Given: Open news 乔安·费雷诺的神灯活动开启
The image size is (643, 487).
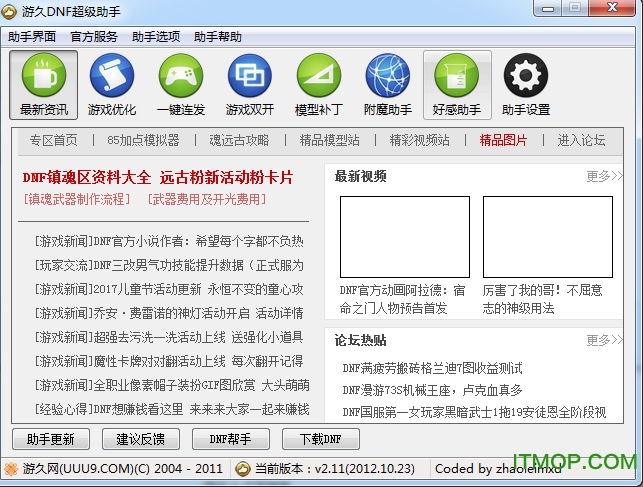Looking at the screenshot, I should 169,314.
